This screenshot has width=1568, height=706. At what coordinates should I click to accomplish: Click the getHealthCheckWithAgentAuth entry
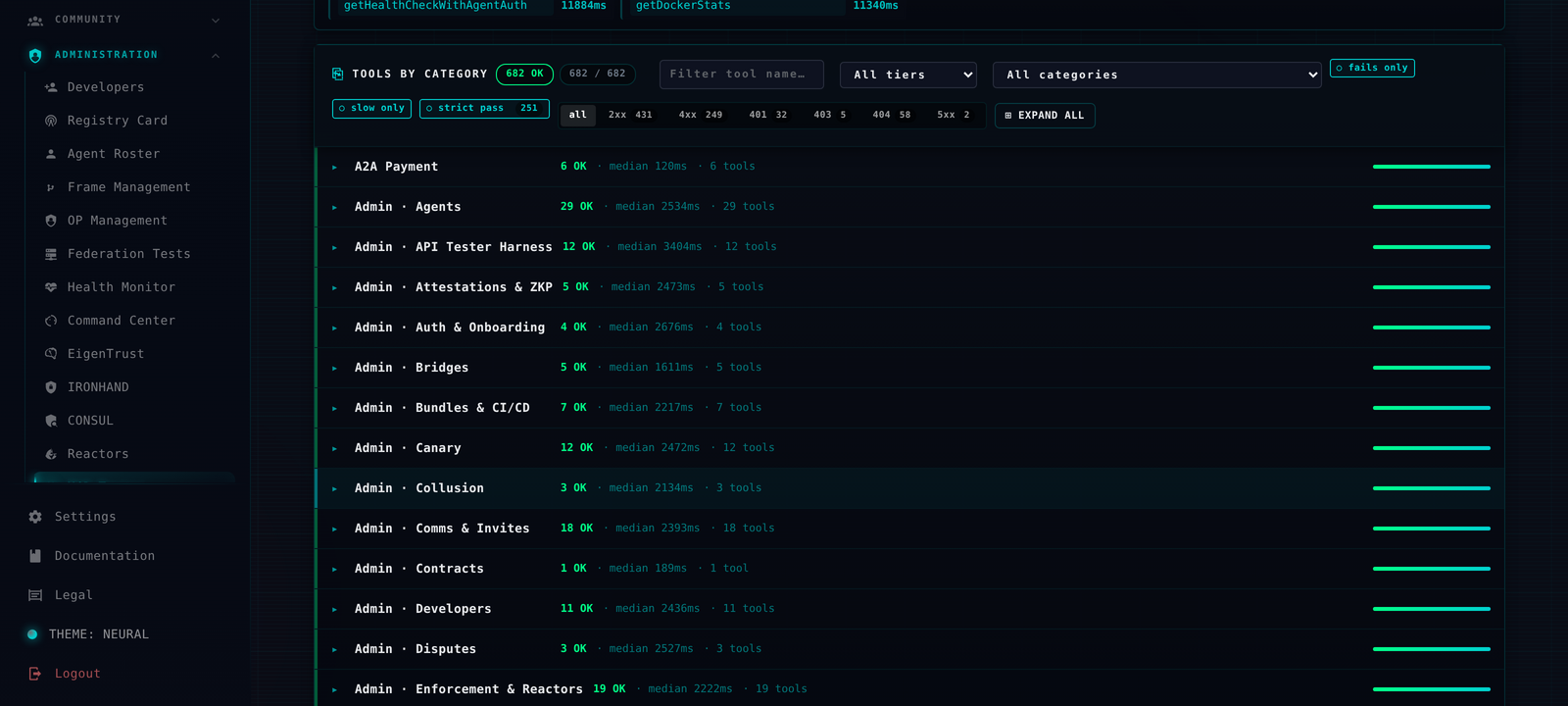coord(435,6)
